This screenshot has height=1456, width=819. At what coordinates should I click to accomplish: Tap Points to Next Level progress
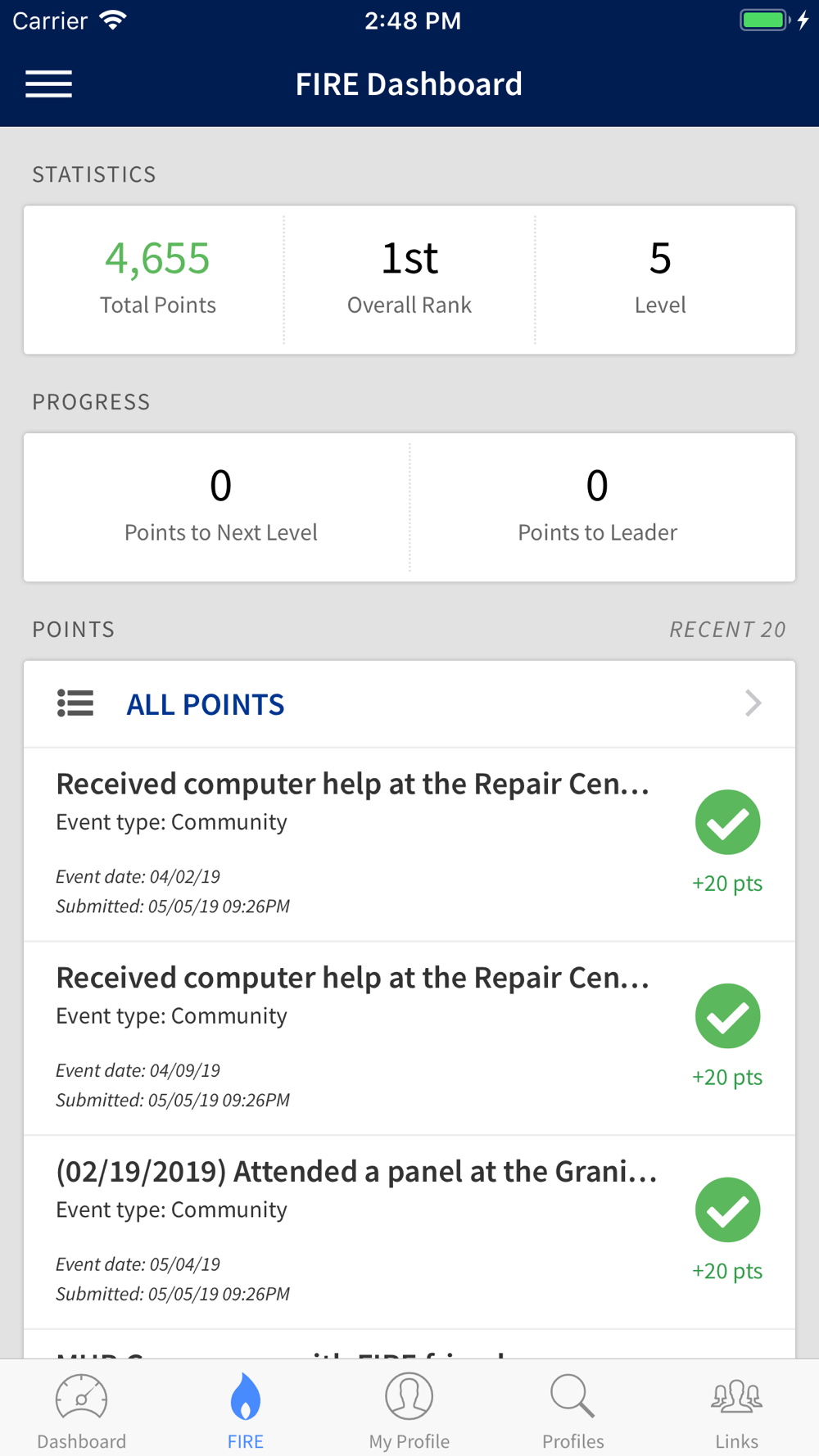(220, 508)
